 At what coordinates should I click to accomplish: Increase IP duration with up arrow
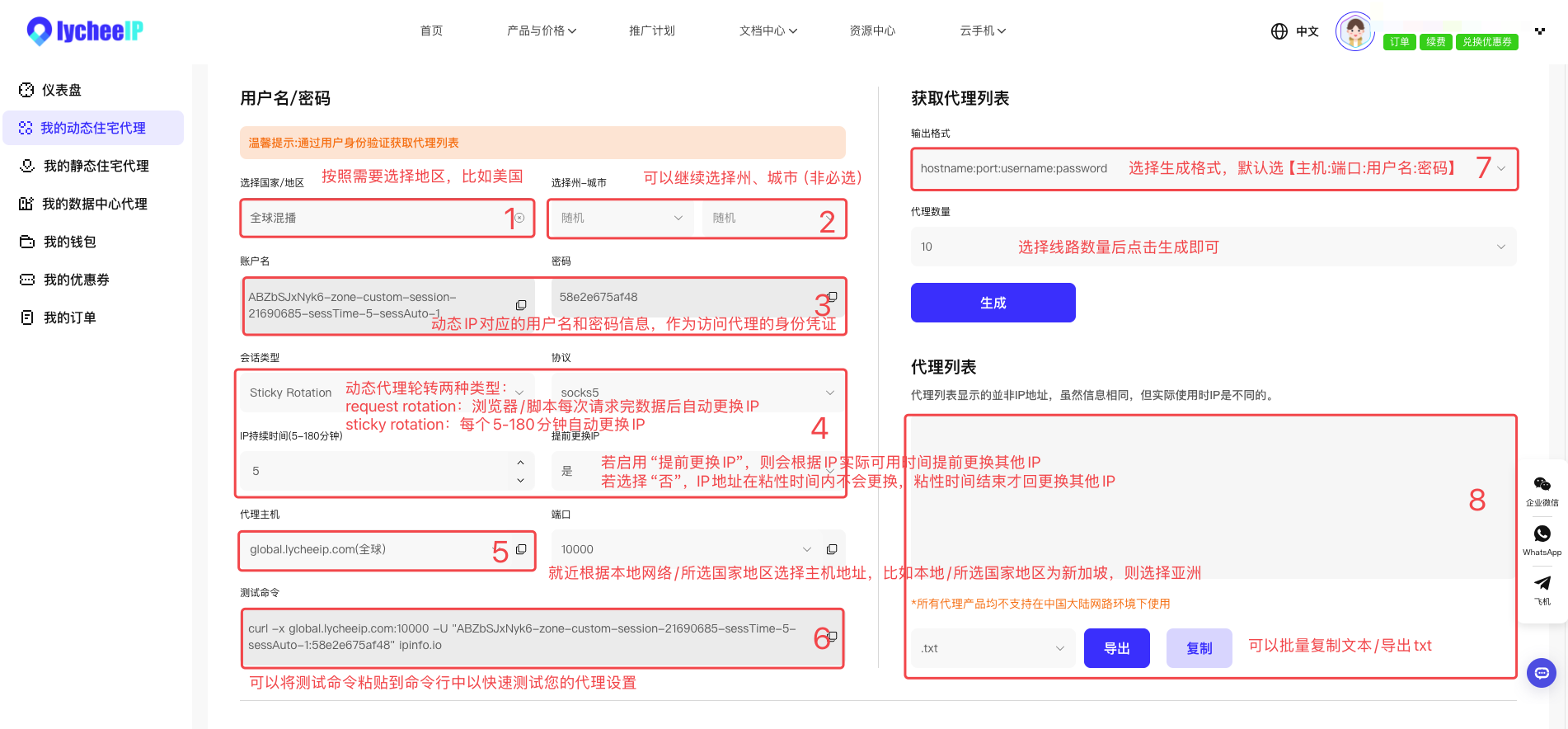520,463
